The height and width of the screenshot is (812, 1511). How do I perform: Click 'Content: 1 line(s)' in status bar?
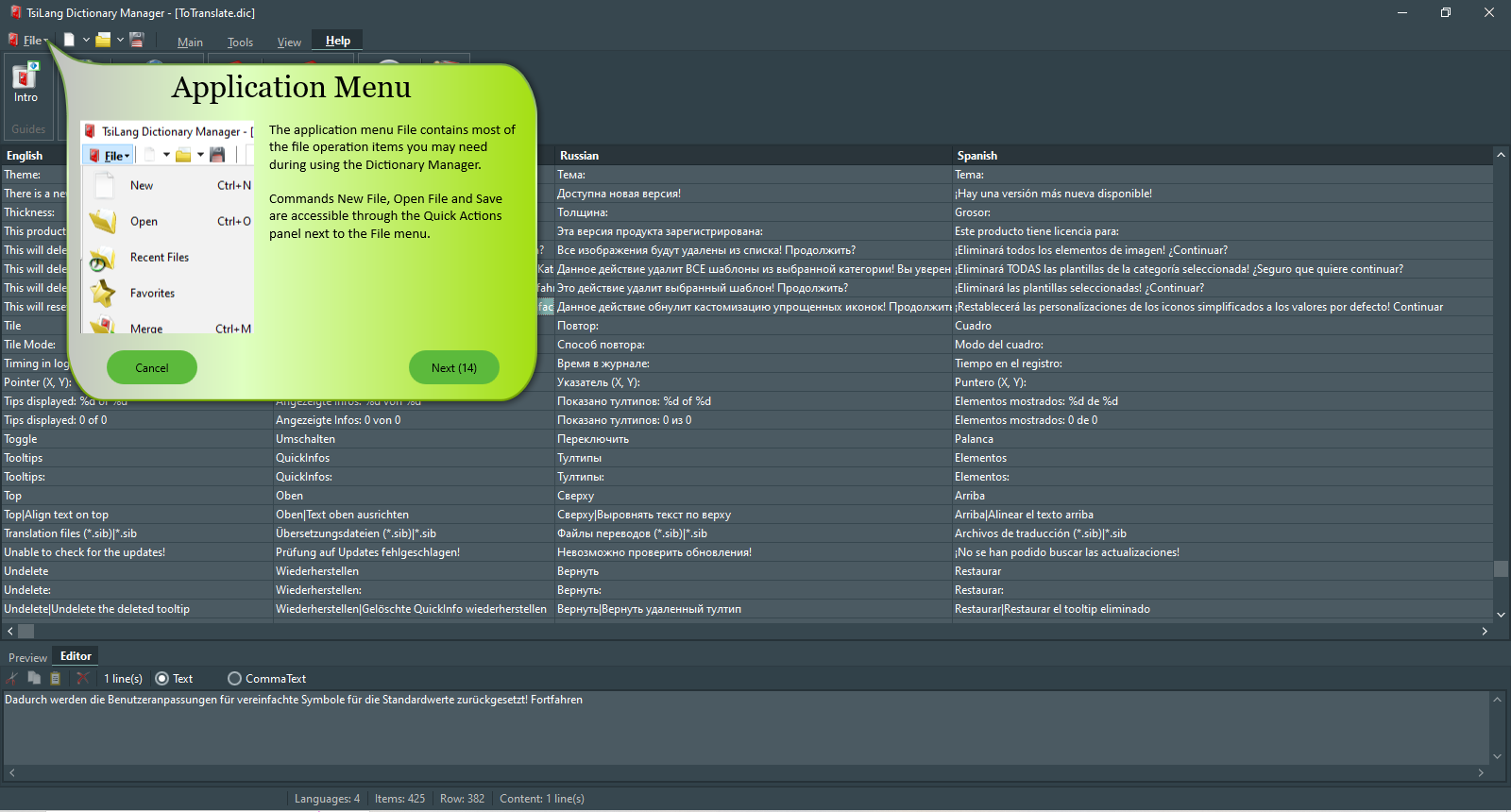[x=542, y=799]
